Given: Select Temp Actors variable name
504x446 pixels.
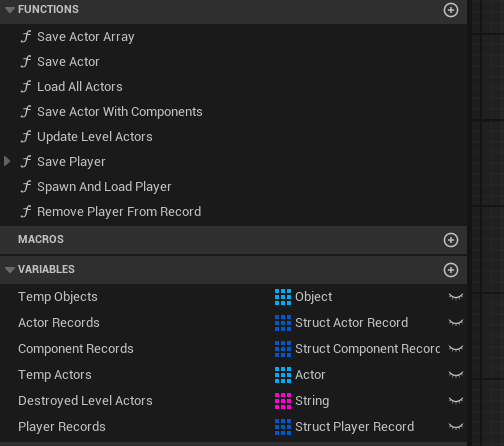Looking at the screenshot, I should tap(55, 375).
